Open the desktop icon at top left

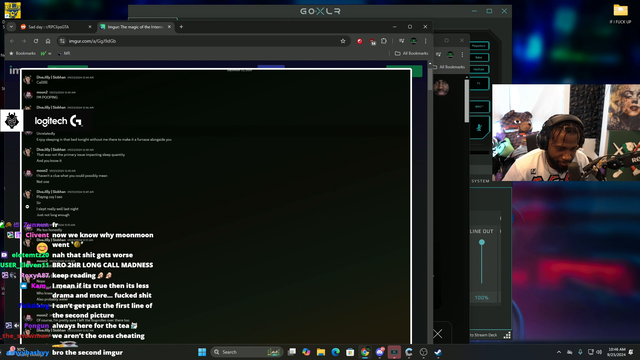12,11
